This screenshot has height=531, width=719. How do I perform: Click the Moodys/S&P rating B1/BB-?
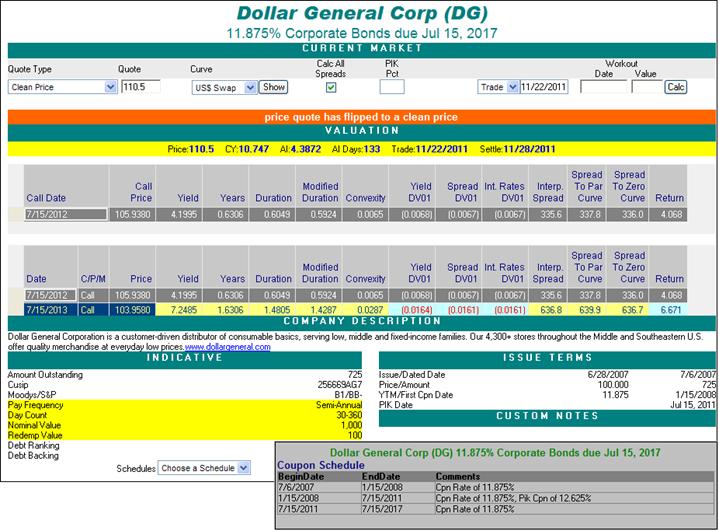(x=348, y=395)
